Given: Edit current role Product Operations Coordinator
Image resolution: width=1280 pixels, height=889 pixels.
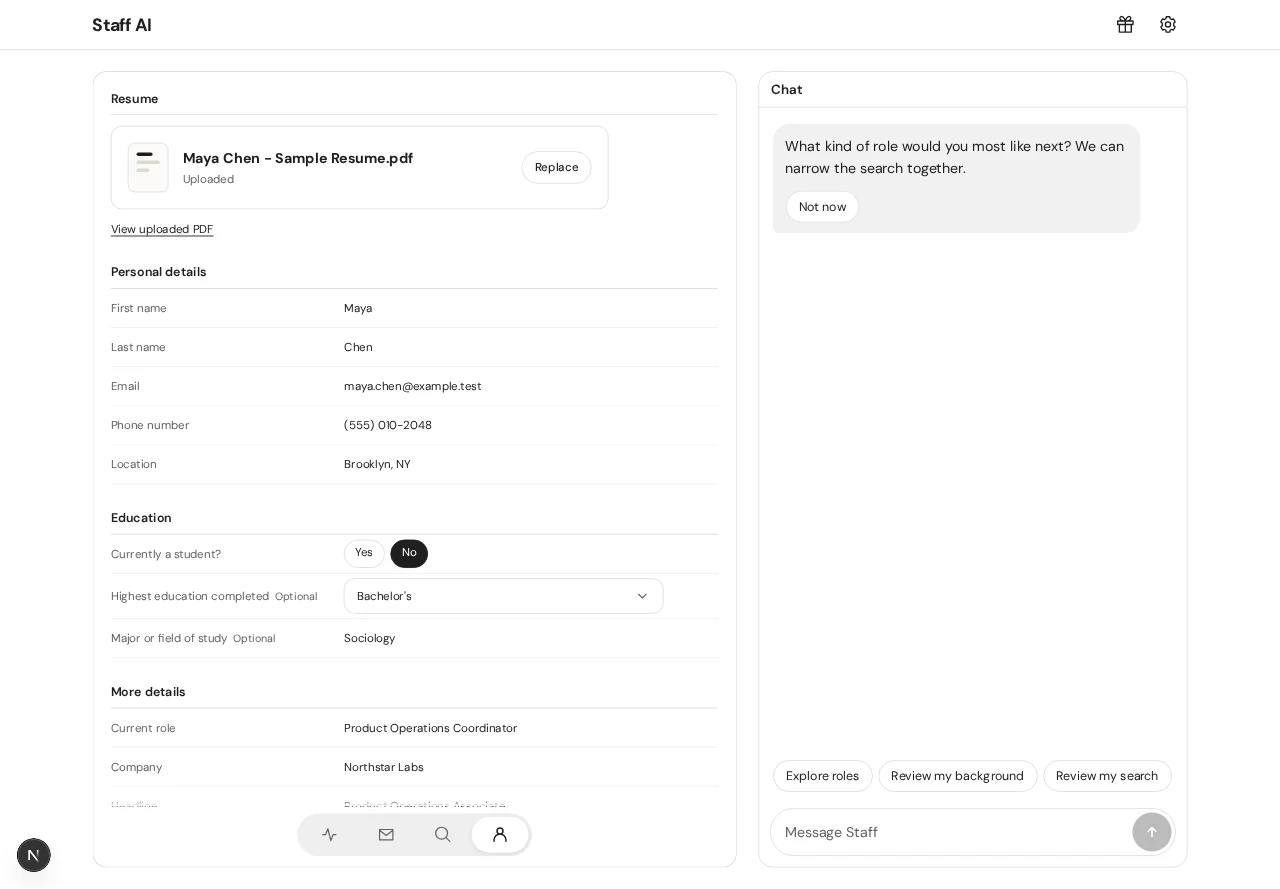Looking at the screenshot, I should (x=431, y=729).
